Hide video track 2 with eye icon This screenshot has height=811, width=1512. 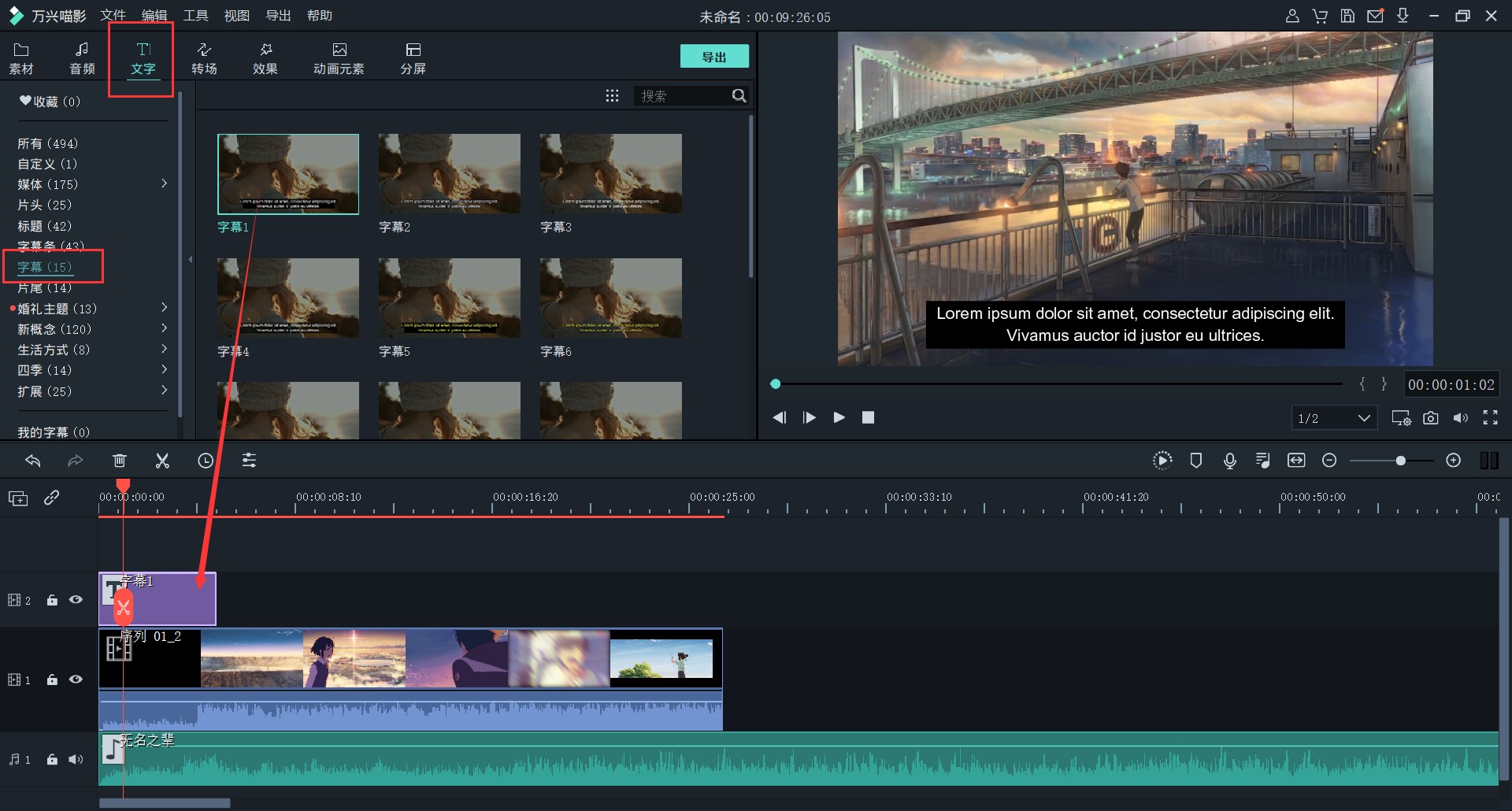(76, 600)
